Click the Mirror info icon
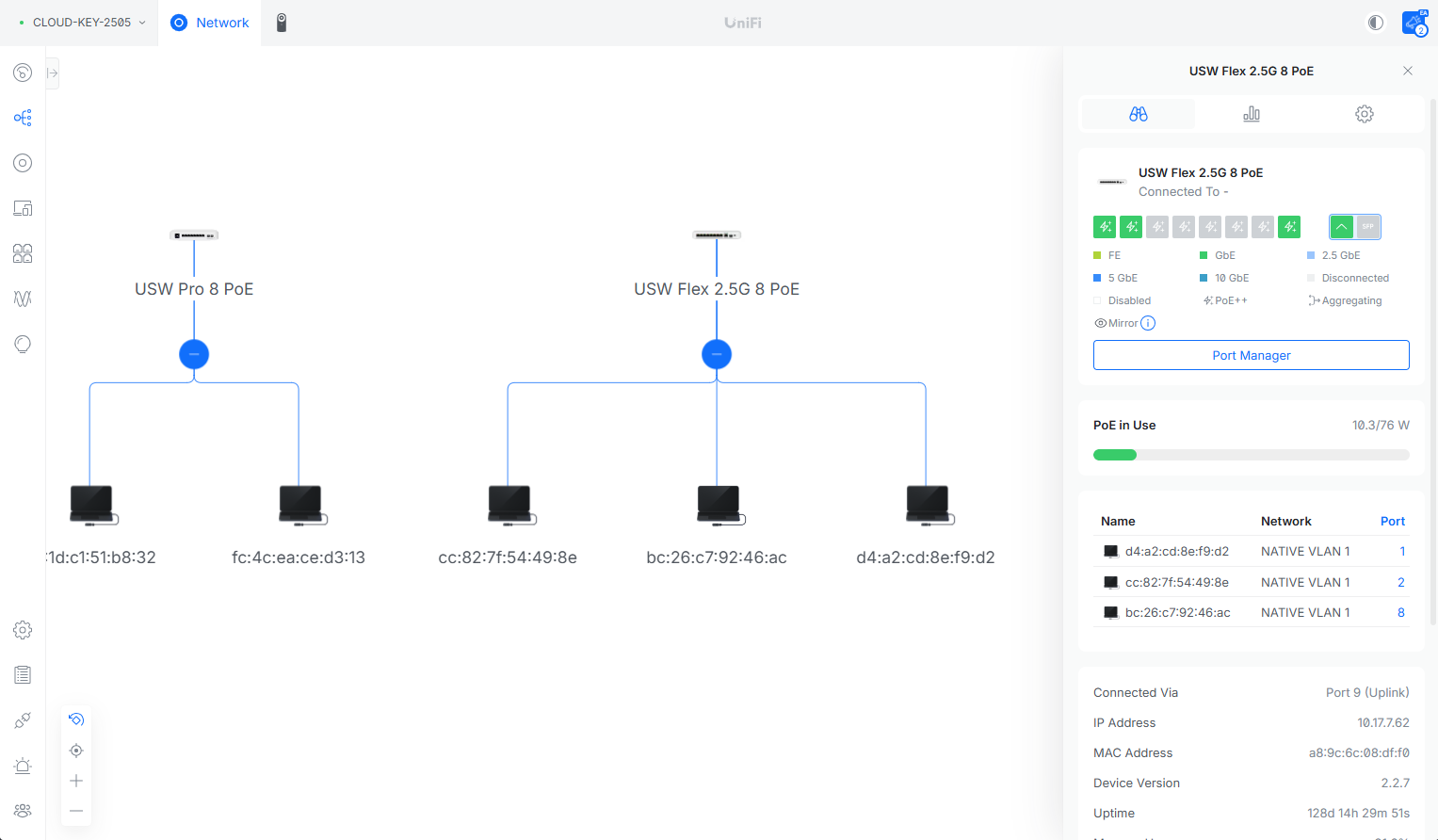The image size is (1438, 840). (x=1148, y=323)
